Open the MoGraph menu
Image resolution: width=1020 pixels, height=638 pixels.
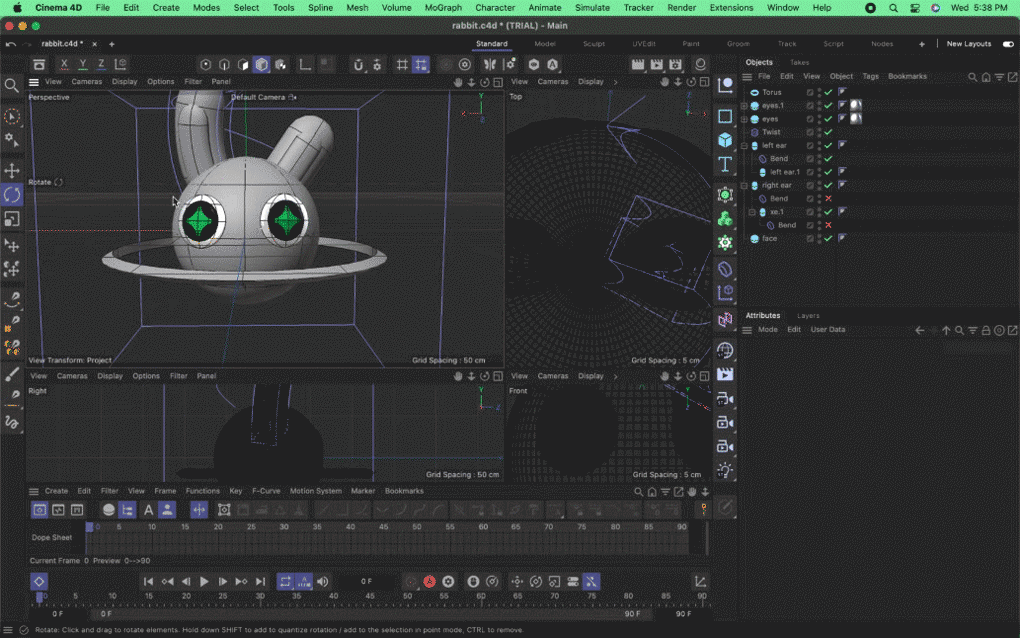point(443,7)
